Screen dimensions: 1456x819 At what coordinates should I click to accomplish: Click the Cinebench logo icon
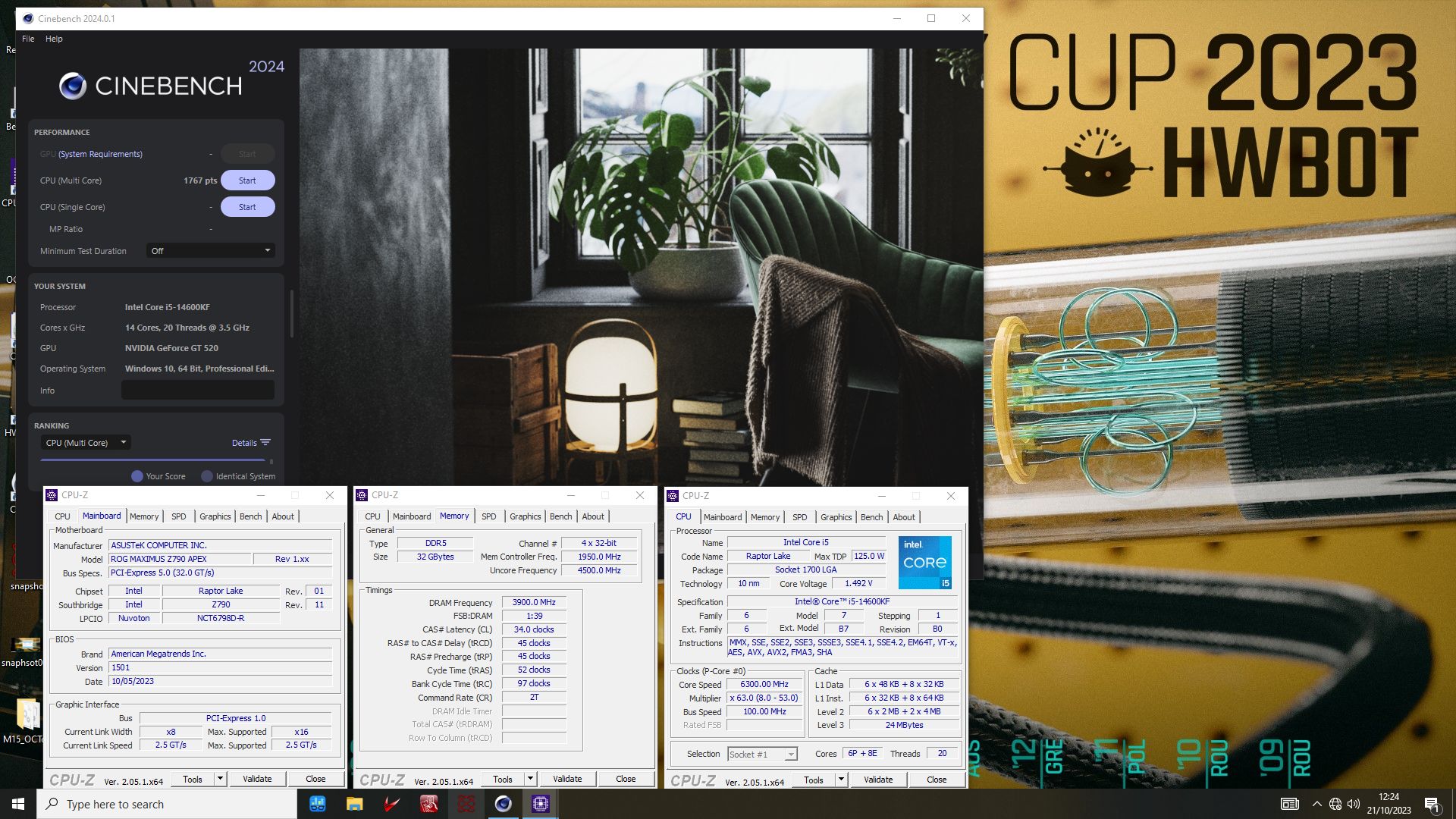(73, 86)
